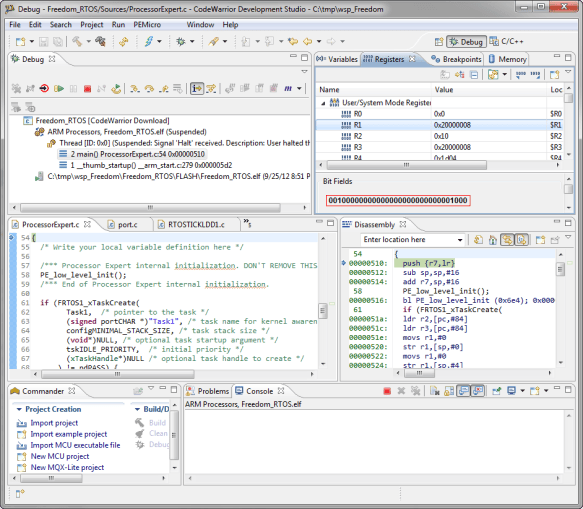Select the R2 register row

point(439,136)
